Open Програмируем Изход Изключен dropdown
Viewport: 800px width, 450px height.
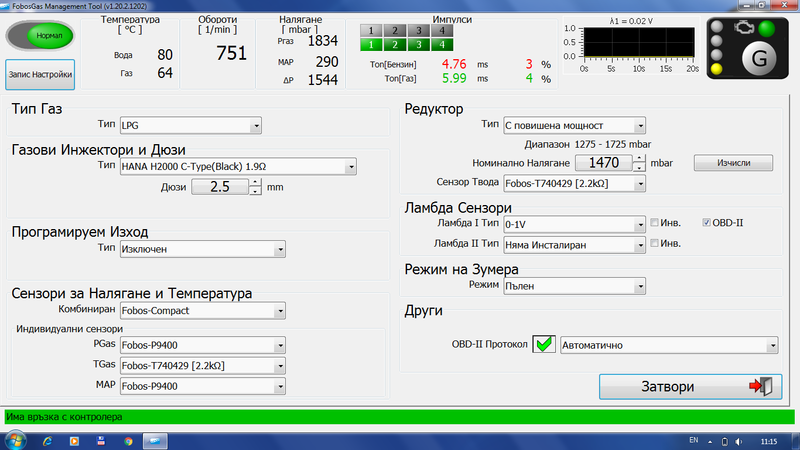203,249
